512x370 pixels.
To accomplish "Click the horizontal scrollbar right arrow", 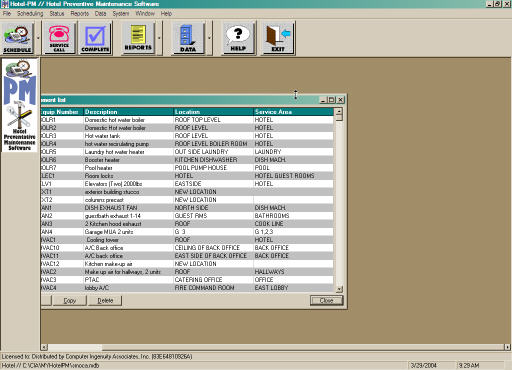I will 507,347.
